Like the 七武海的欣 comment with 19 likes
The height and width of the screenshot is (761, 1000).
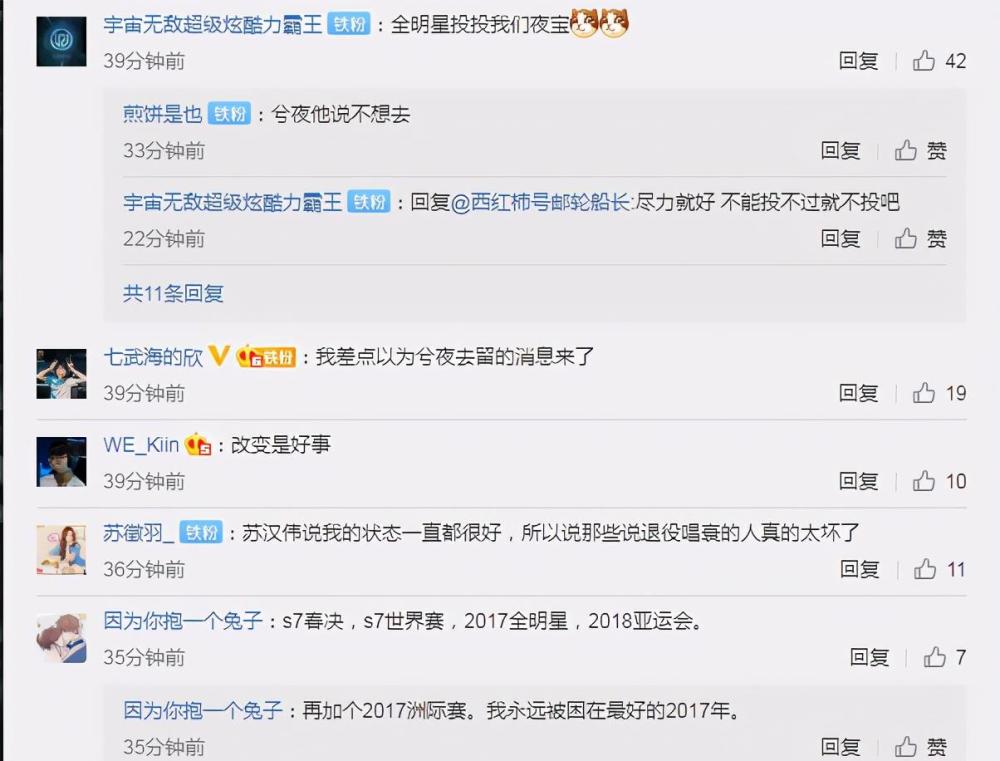point(923,393)
